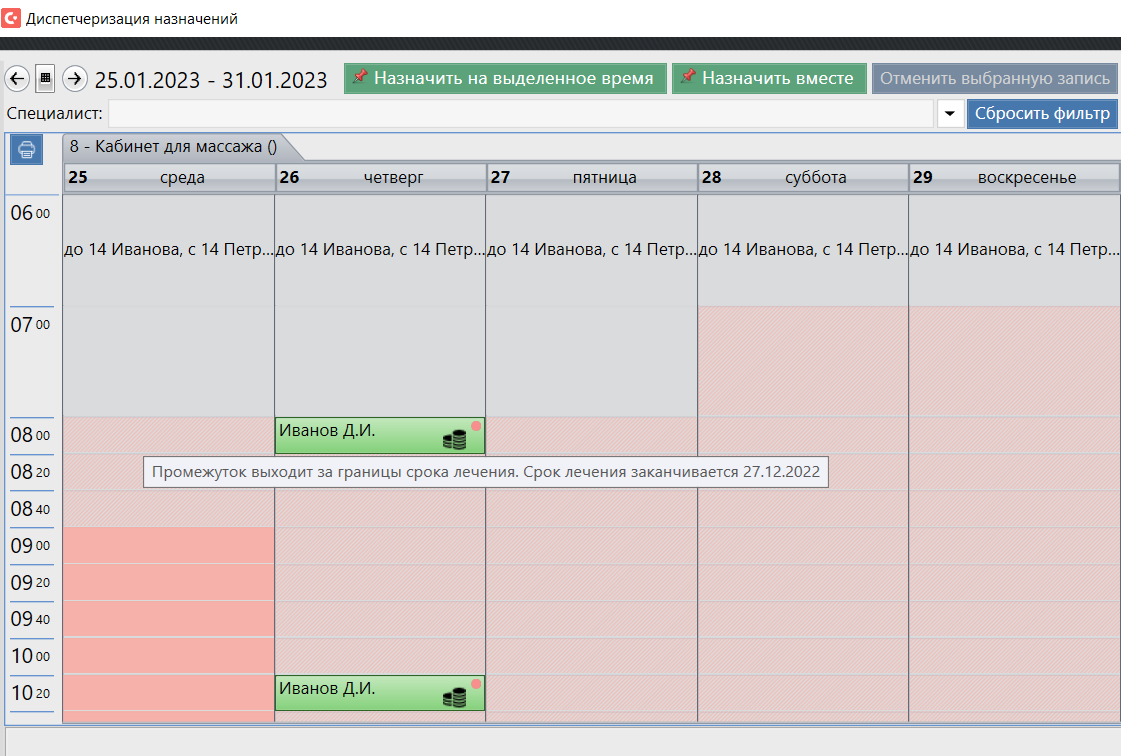Click coins icon on 10:20 Иванов Д.И. appointment
Viewport: 1121px width, 756px height.
point(455,697)
